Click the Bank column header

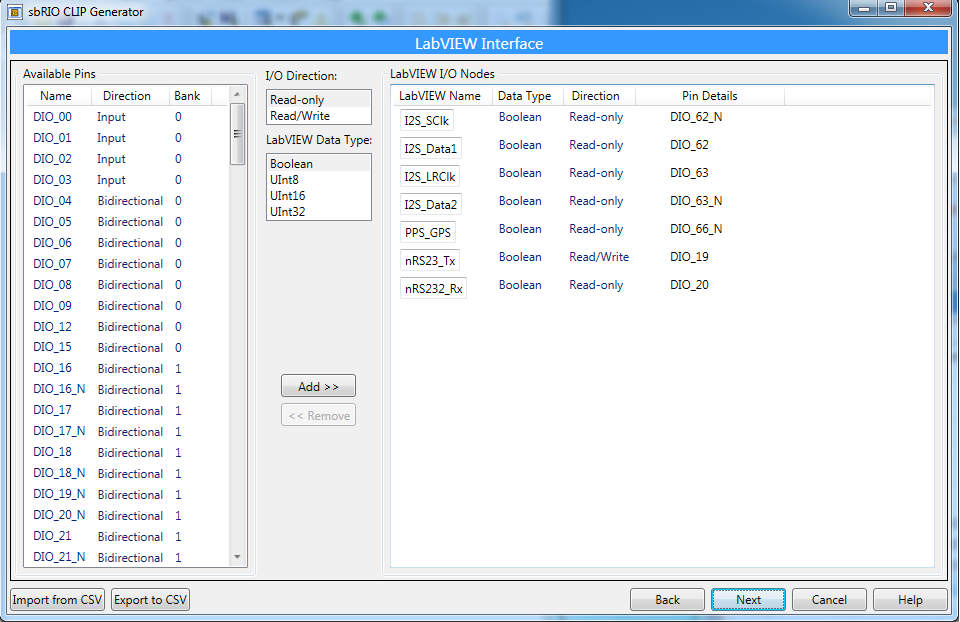tap(189, 96)
